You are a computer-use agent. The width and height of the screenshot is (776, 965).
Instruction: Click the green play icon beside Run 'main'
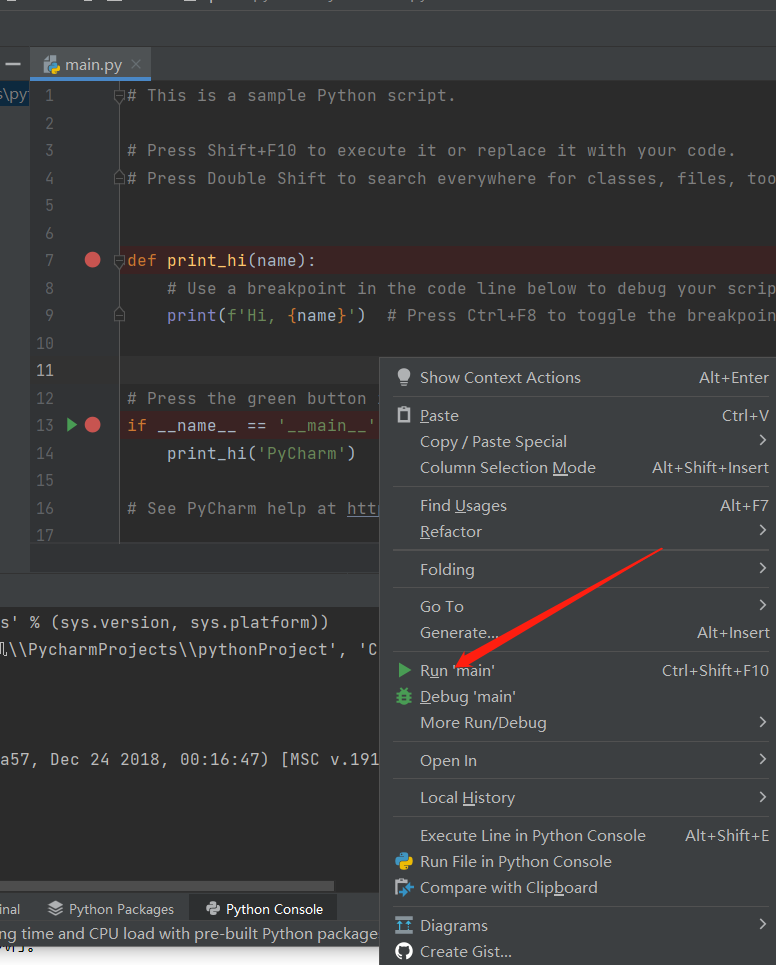(404, 670)
